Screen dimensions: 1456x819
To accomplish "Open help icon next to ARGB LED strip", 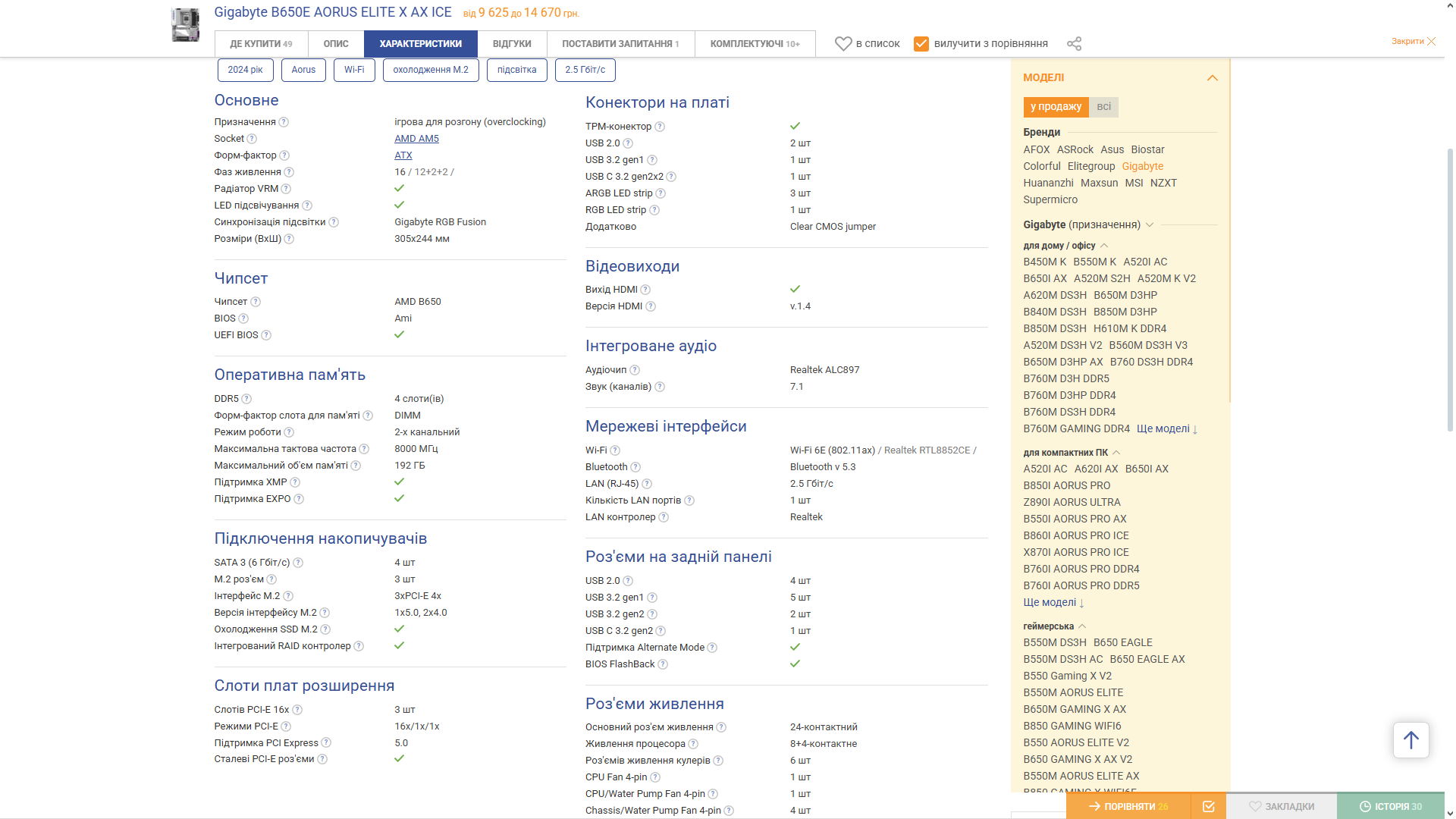I will [661, 193].
